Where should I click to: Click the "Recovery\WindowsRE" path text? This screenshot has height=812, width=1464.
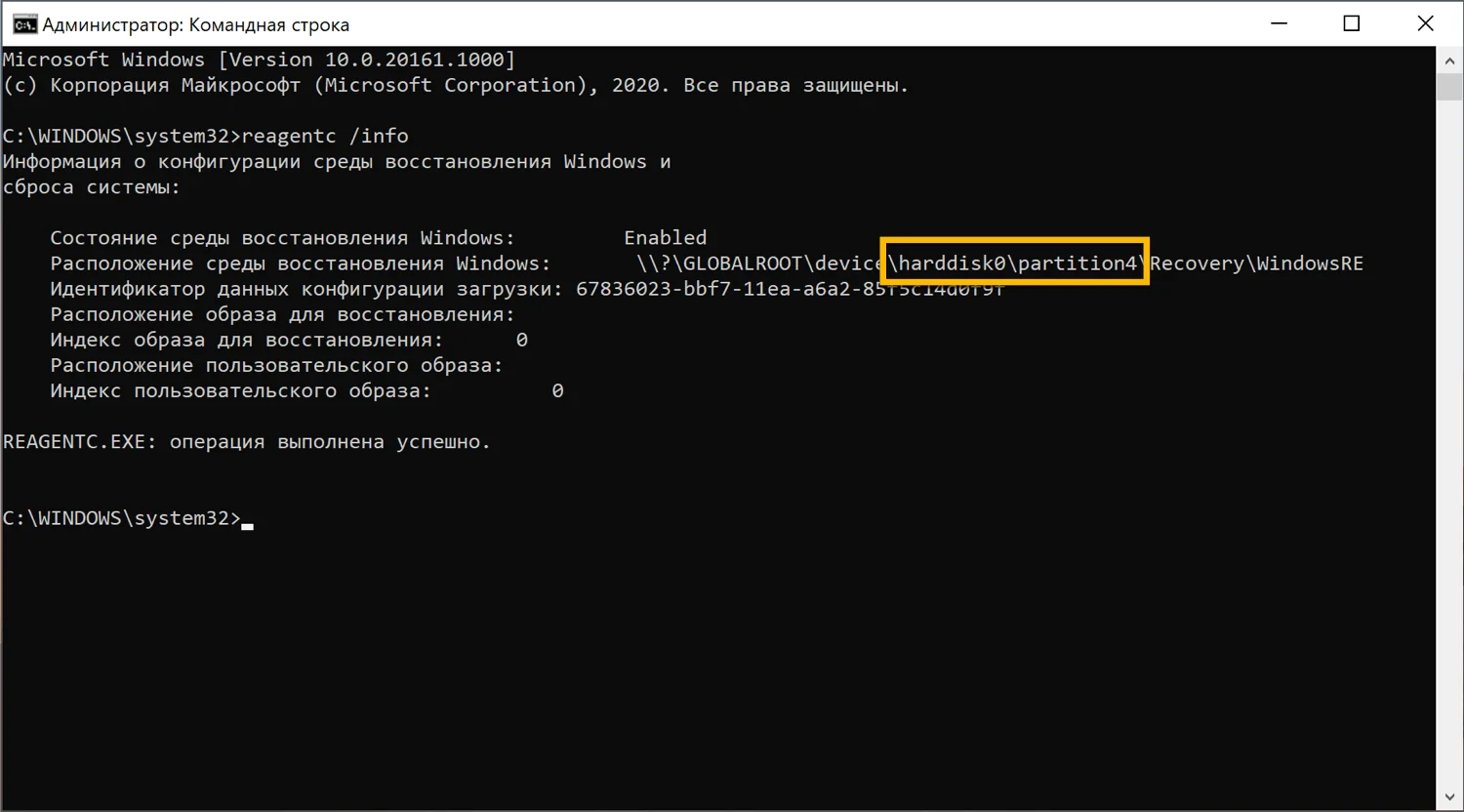(x=1257, y=264)
